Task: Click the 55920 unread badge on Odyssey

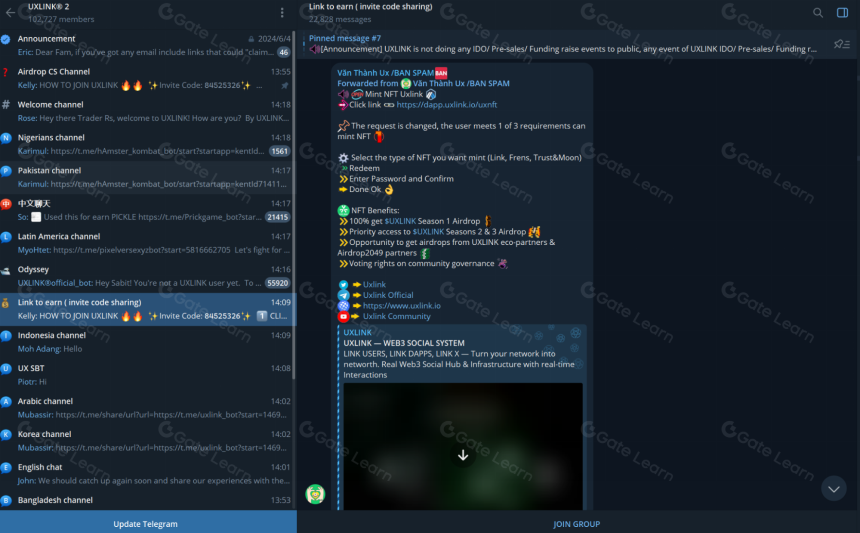Action: pyautogui.click(x=278, y=283)
